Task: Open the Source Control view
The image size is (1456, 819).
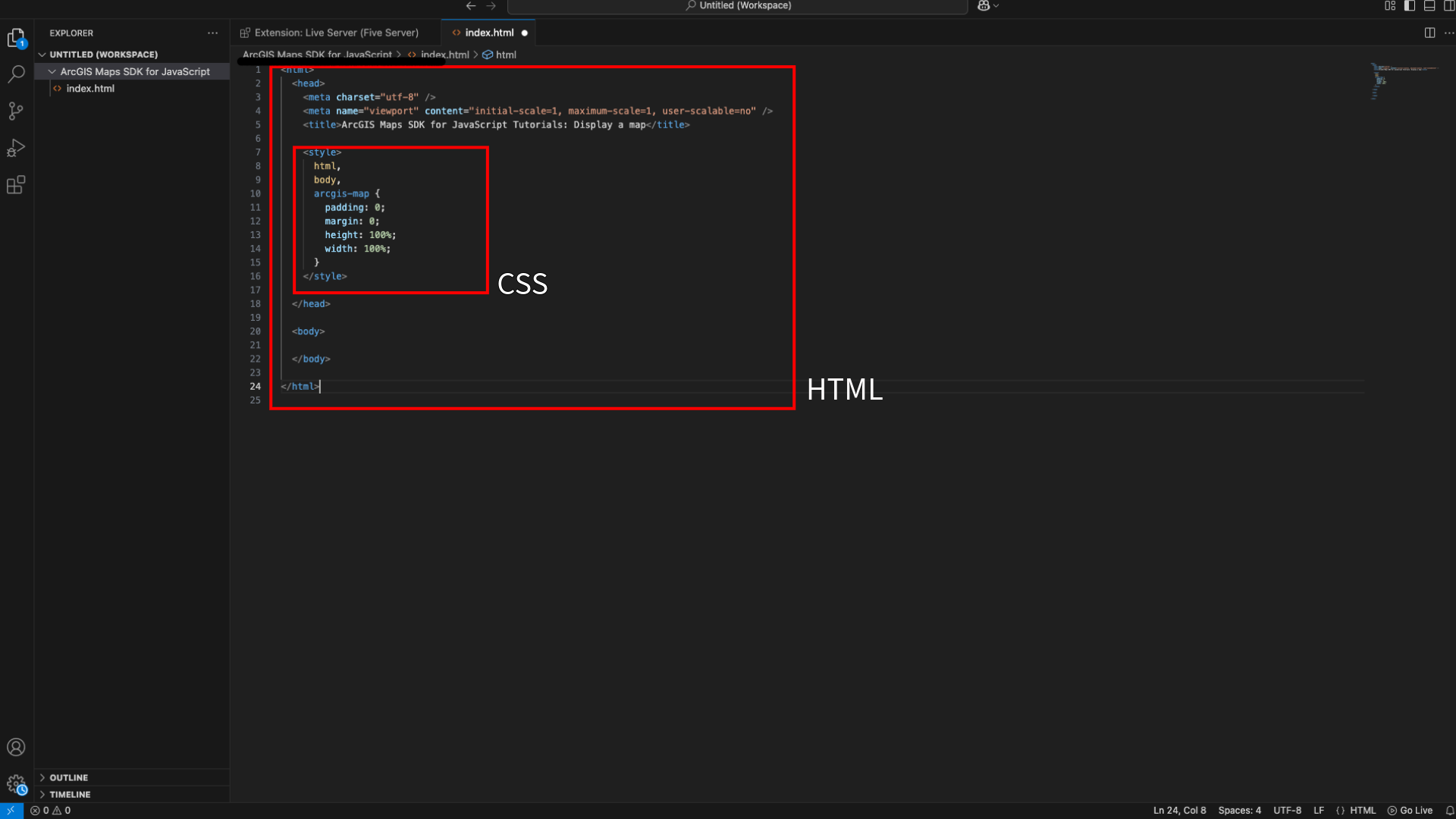Action: (16, 111)
